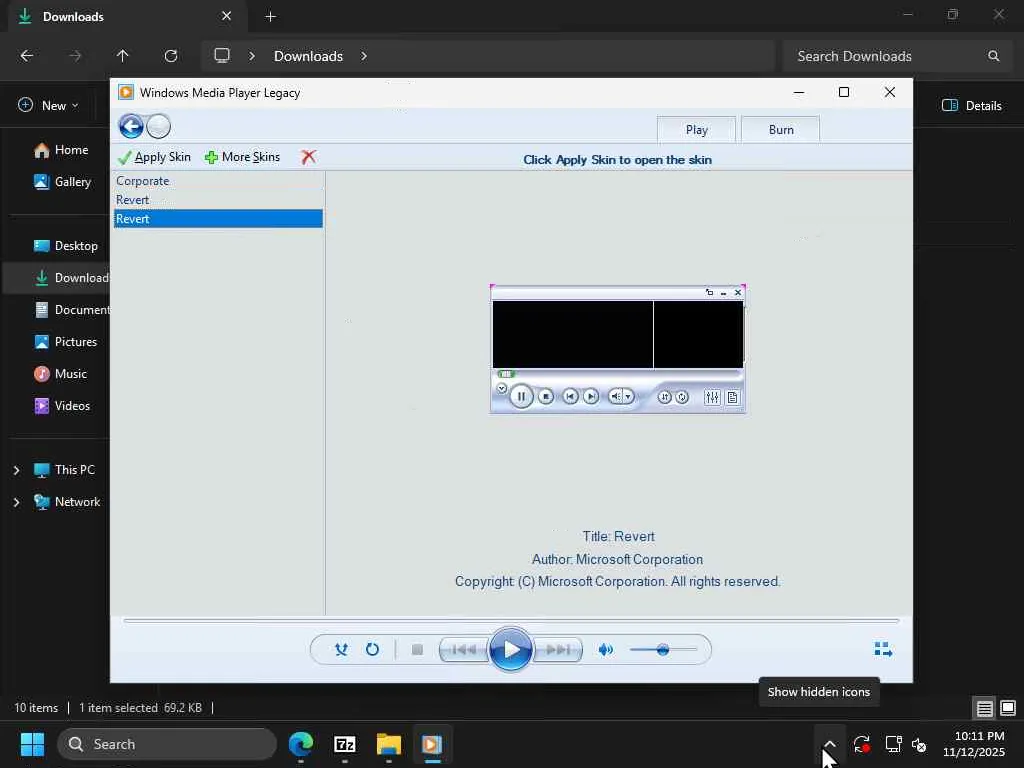Image resolution: width=1024 pixels, height=768 pixels.
Task: Select the highlighted Revert skin entry
Action: point(218,219)
